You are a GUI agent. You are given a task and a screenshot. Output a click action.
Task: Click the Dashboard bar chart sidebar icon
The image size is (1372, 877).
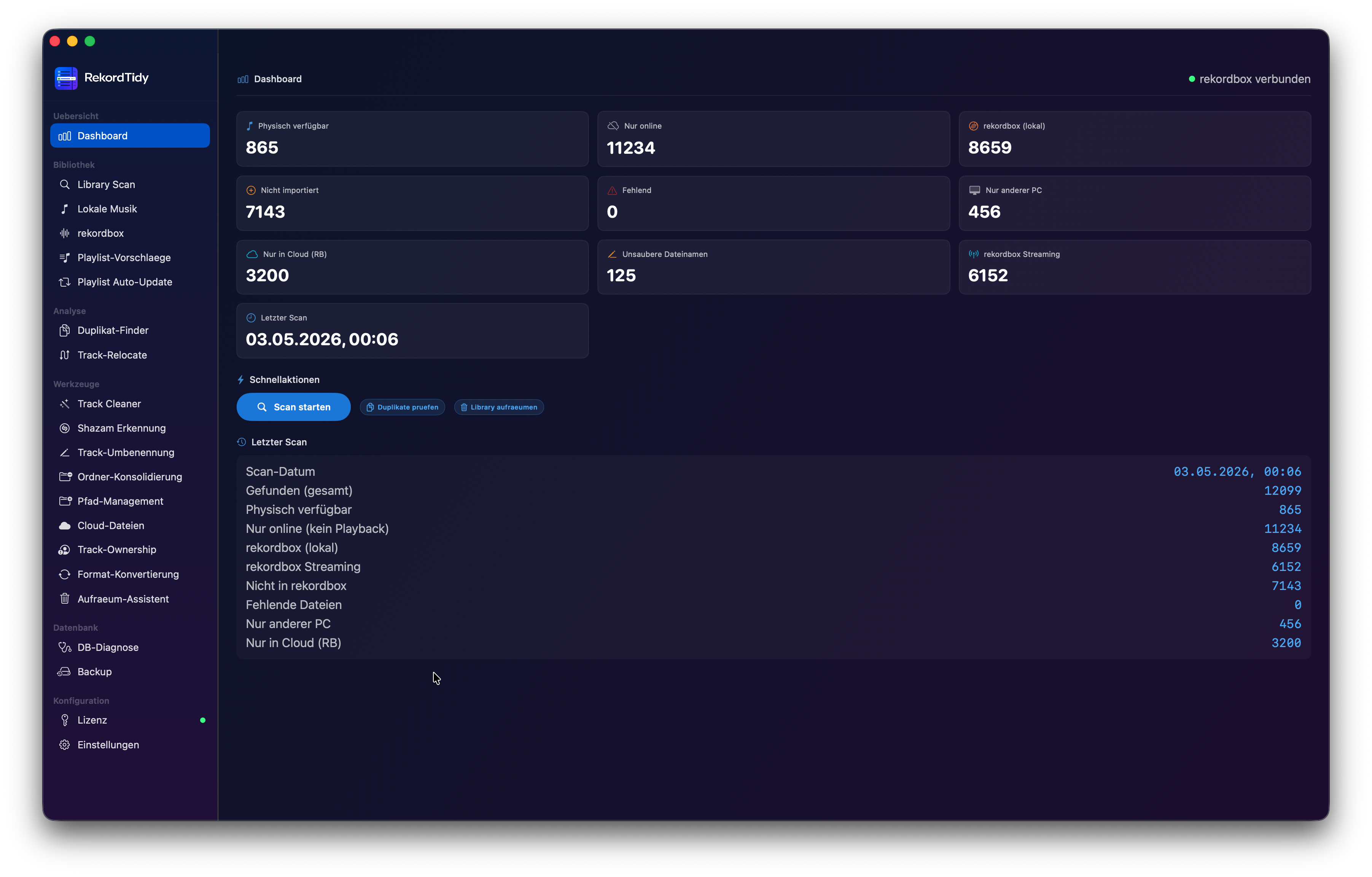(x=65, y=136)
